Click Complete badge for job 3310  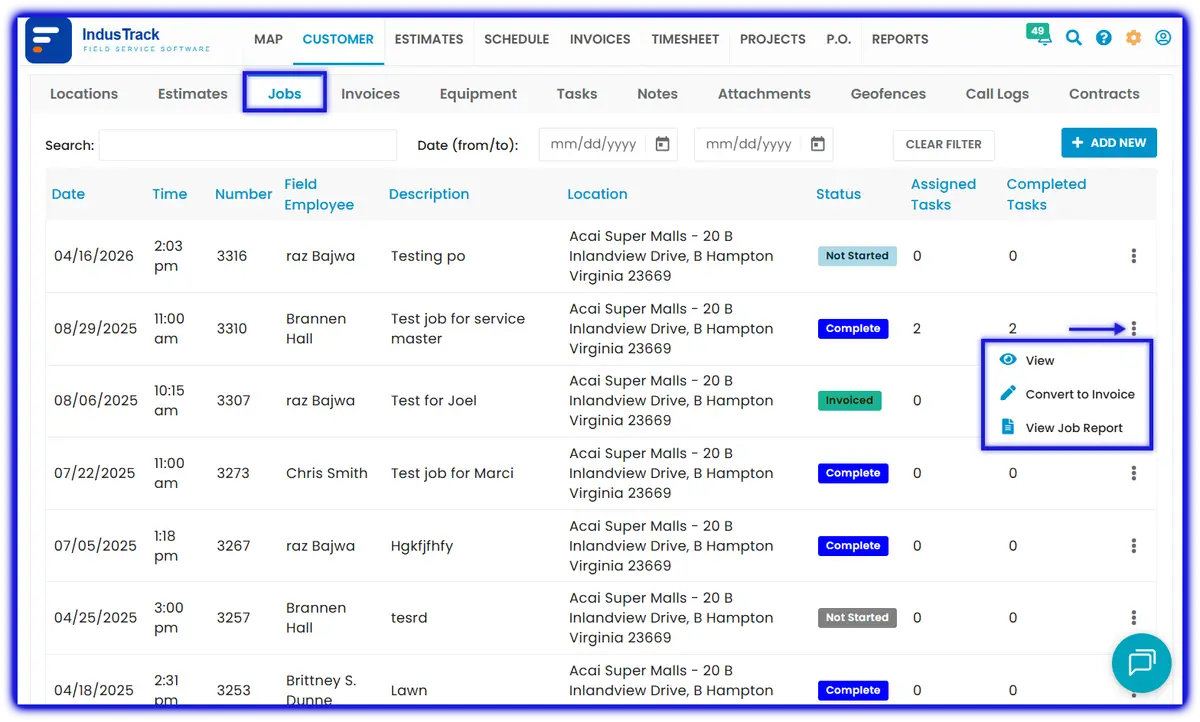pyautogui.click(x=853, y=328)
